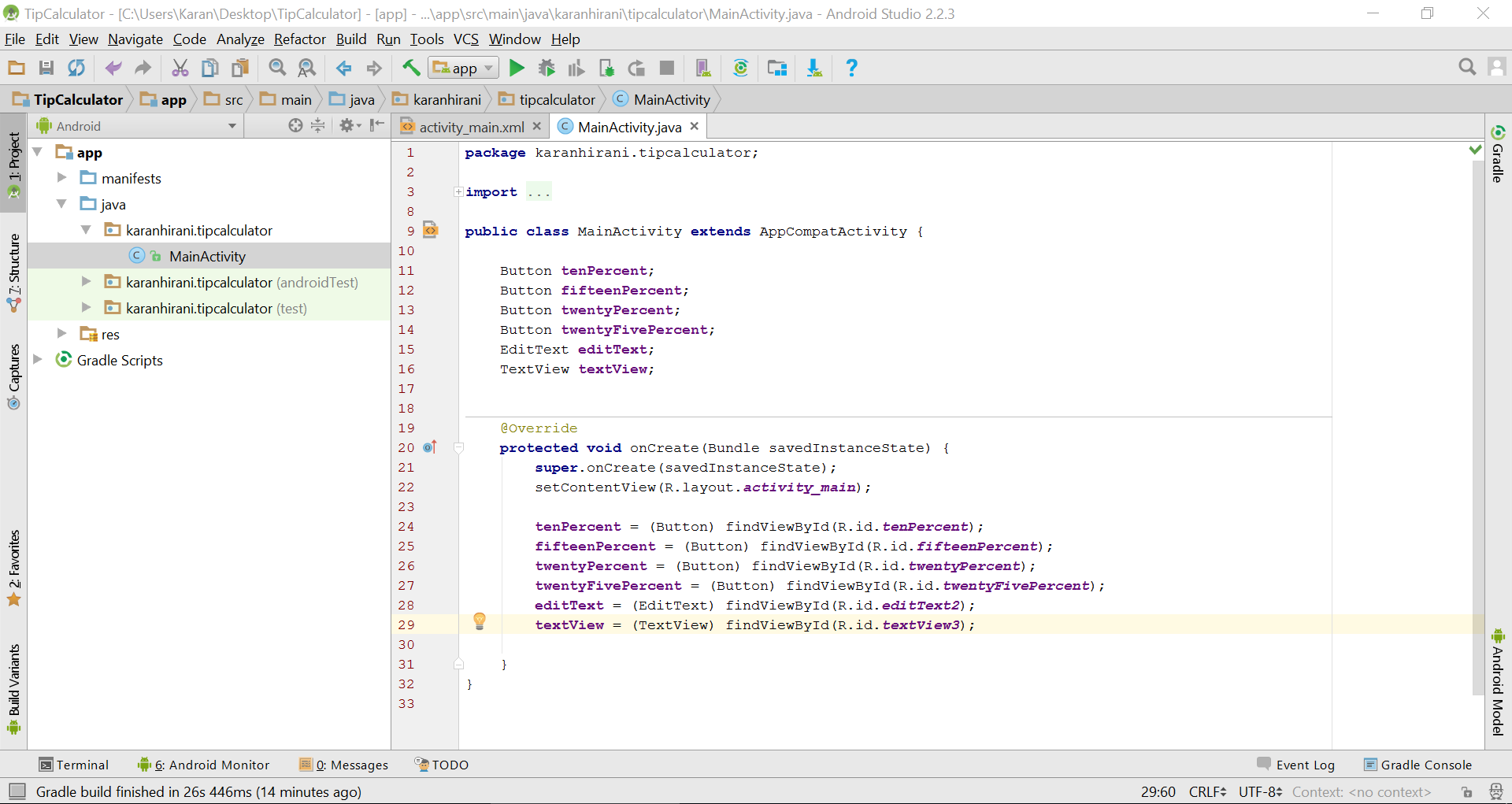The image size is (1512, 804).
Task: Open the AVD Manager icon
Action: click(703, 69)
